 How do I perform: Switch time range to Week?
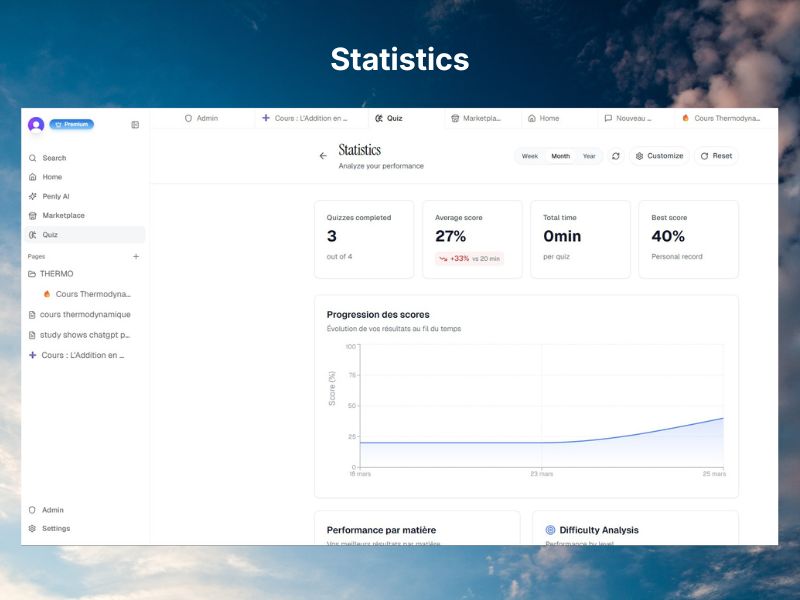point(530,156)
